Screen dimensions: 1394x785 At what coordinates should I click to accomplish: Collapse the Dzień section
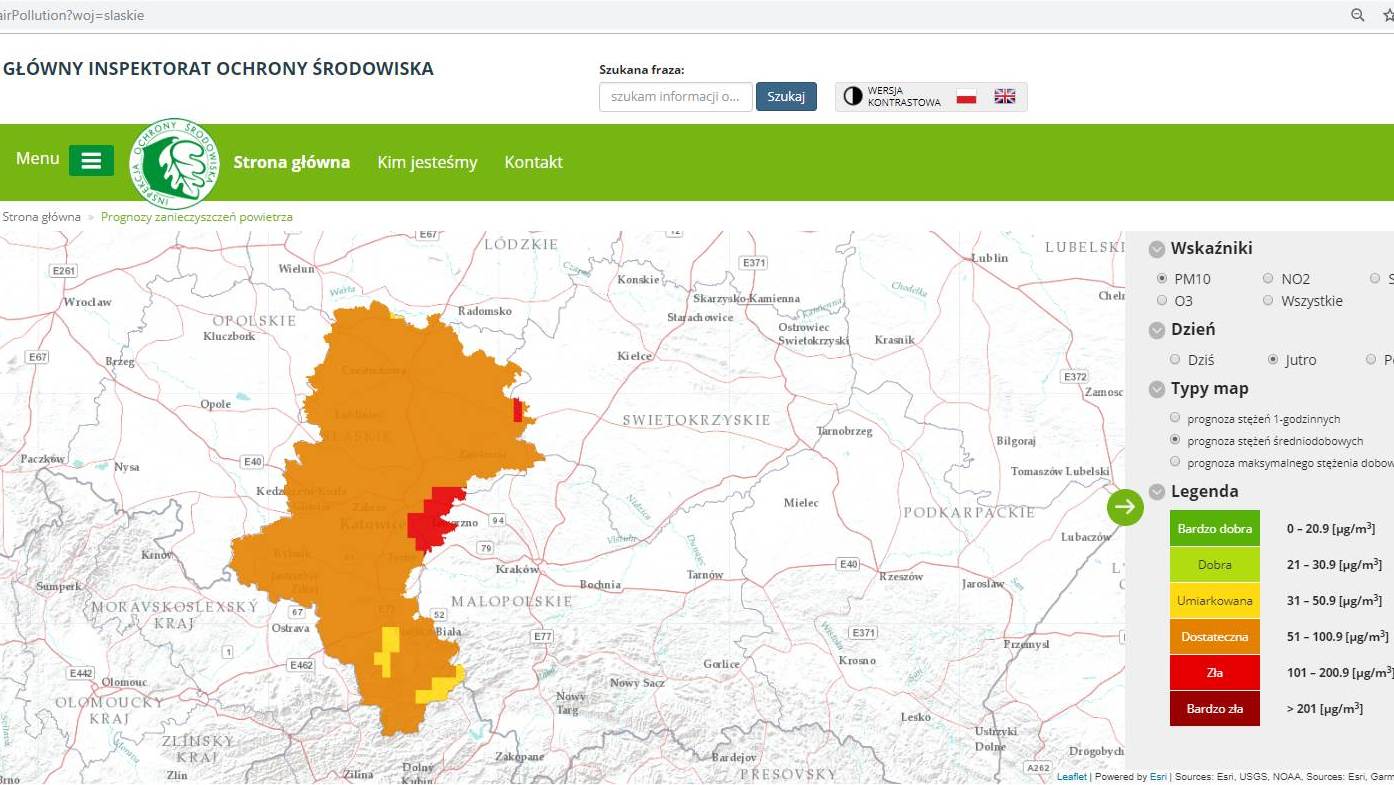[1157, 330]
